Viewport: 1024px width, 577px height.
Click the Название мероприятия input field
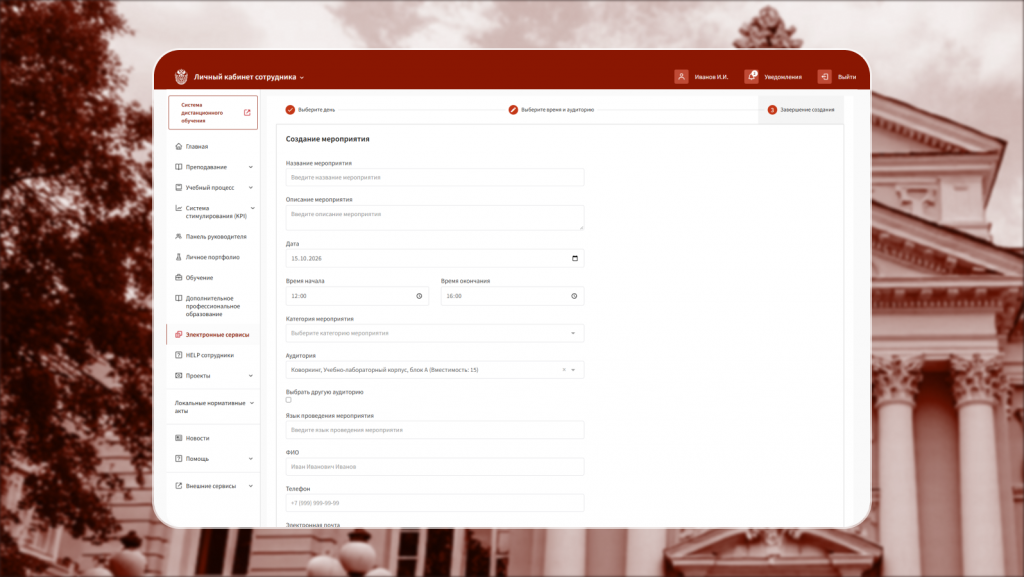(x=435, y=178)
